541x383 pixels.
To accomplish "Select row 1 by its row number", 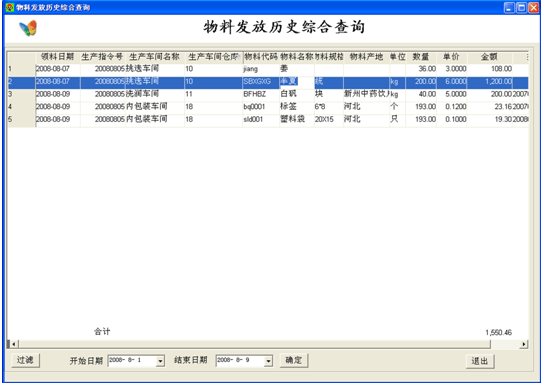I will pyautogui.click(x=22, y=69).
